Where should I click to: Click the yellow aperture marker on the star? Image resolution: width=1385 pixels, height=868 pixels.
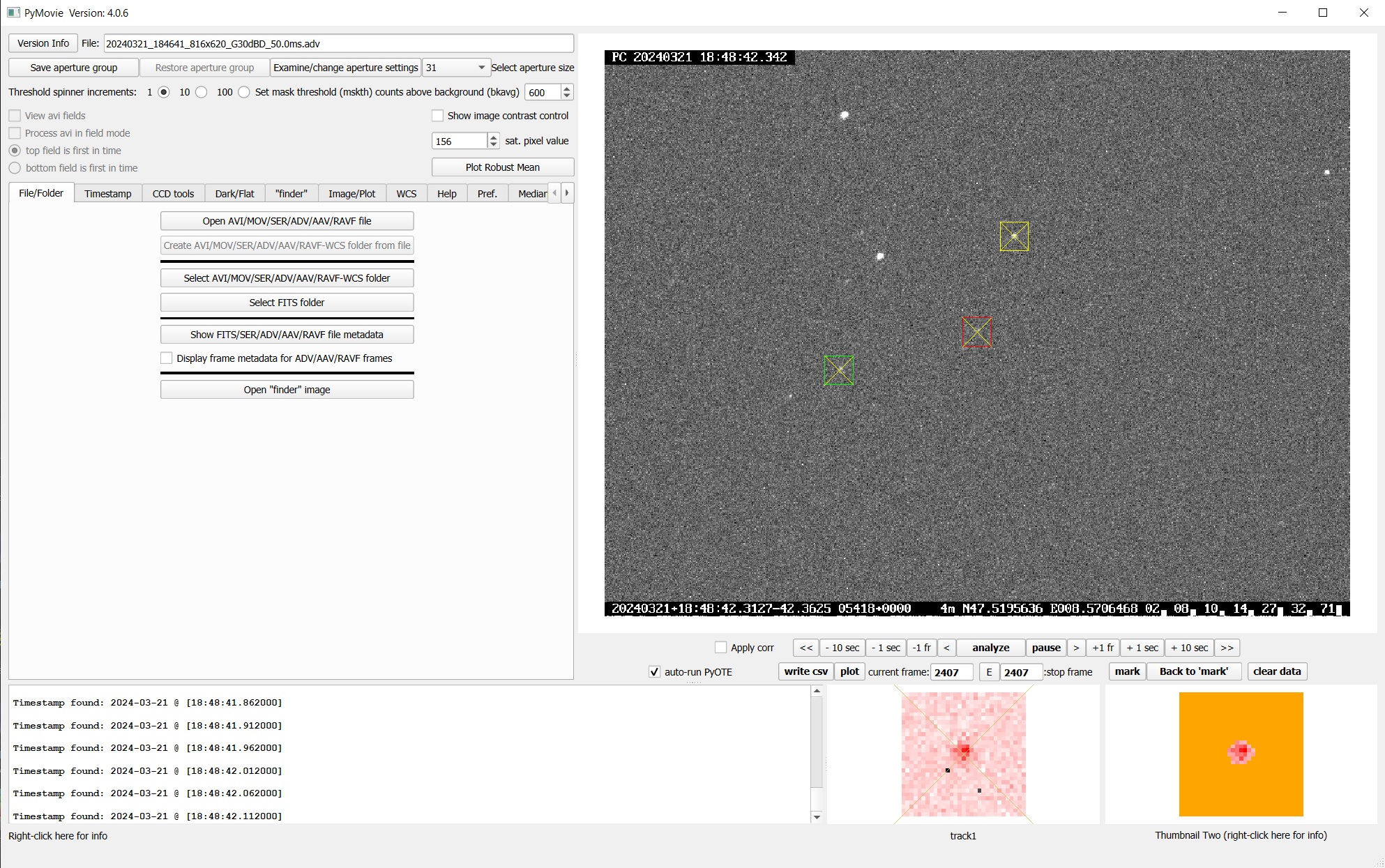(x=1013, y=236)
